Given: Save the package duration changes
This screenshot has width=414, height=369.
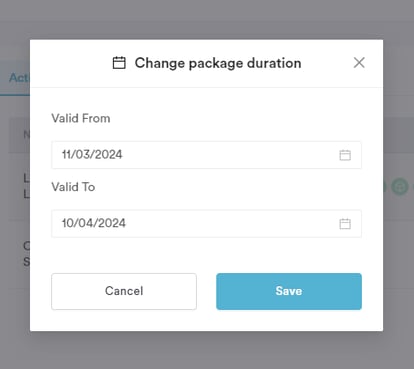Looking at the screenshot, I should coord(289,291).
